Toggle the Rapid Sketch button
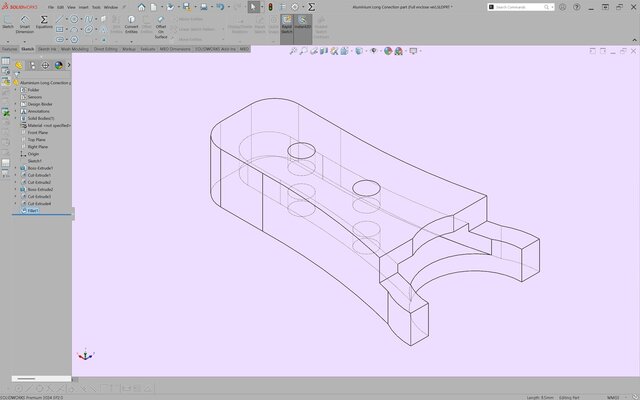Image resolution: width=640 pixels, height=400 pixels. [x=287, y=25]
